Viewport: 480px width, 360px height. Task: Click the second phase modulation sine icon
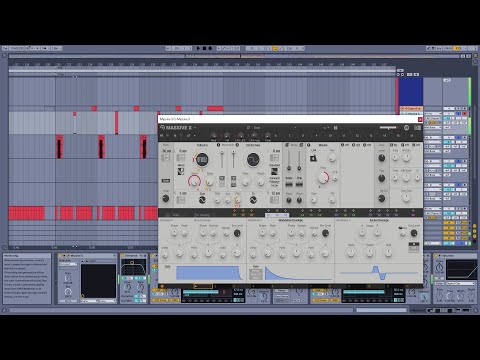point(253,200)
